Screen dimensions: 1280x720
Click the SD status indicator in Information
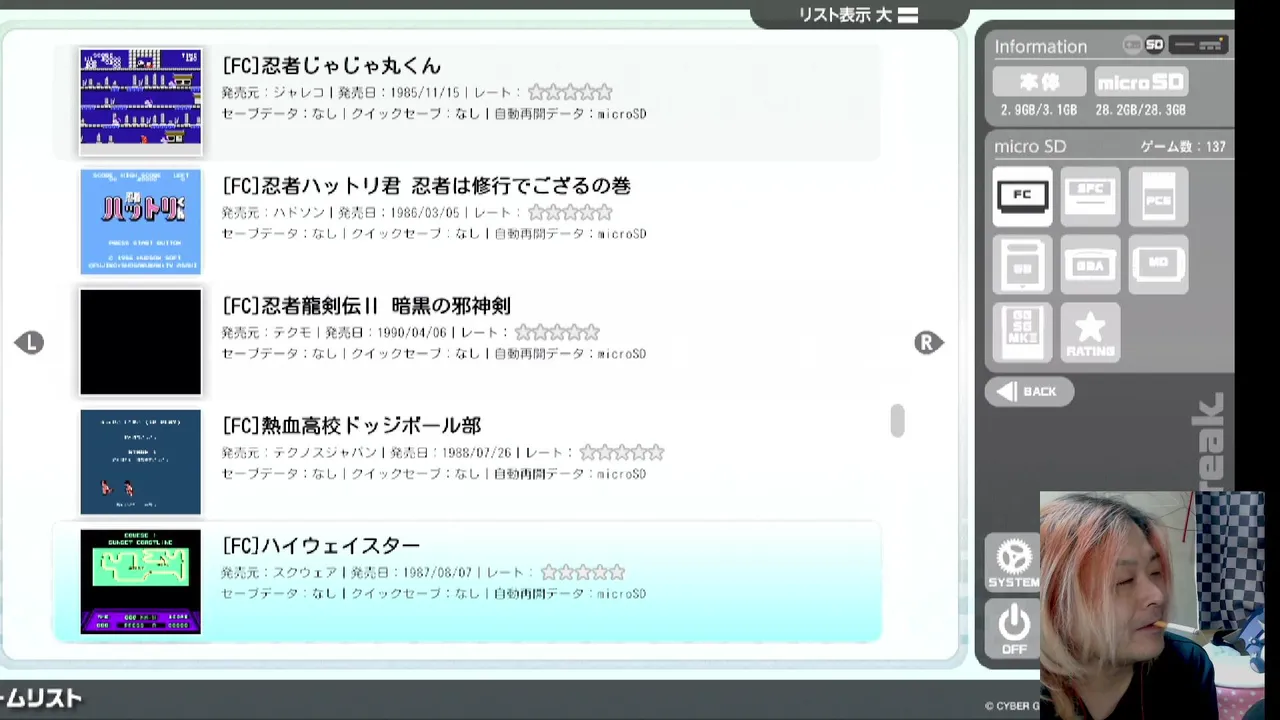1154,45
